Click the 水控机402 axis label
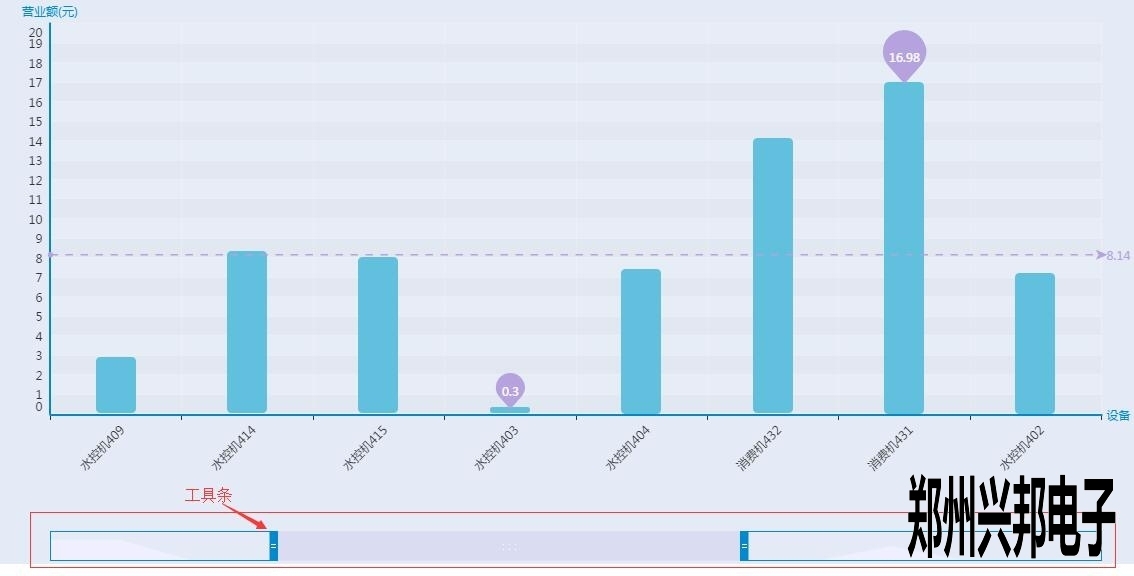 point(1021,447)
